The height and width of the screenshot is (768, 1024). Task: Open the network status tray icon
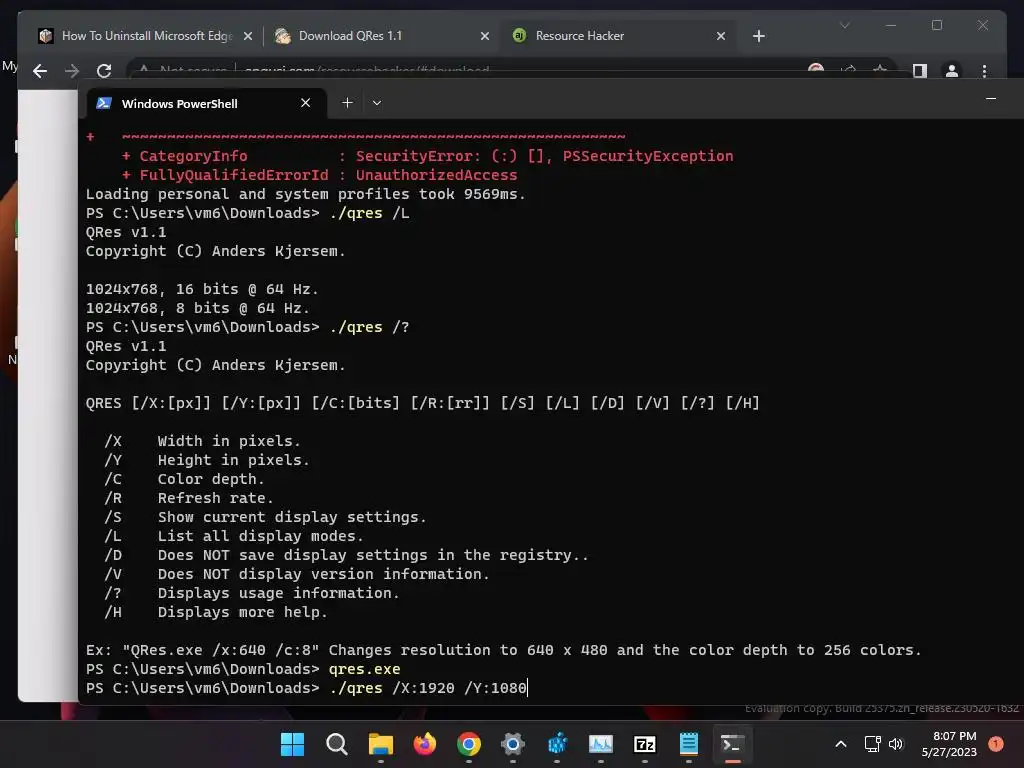[x=872, y=744]
